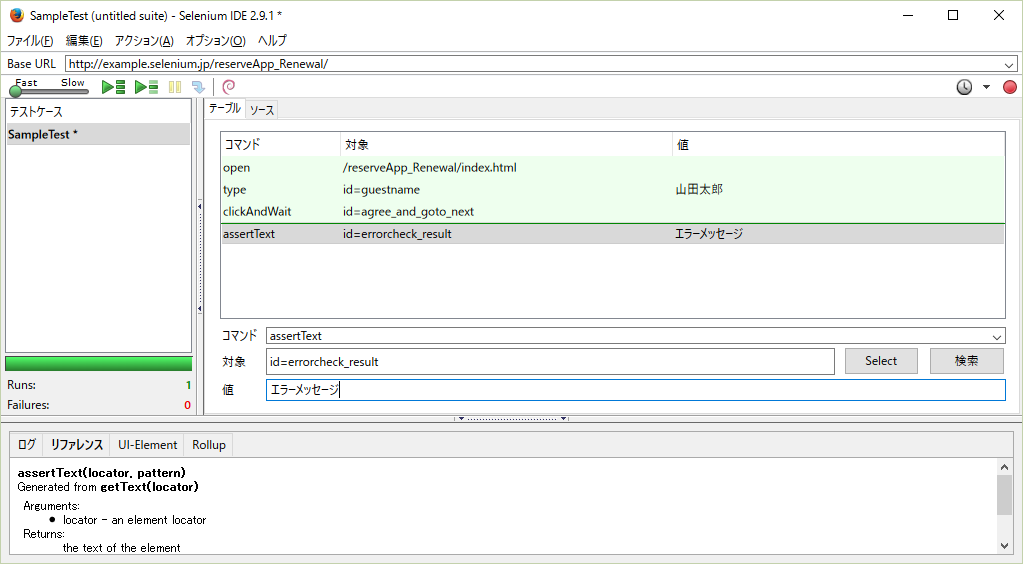Switch to the ログ tab
This screenshot has height=564, width=1023.
click(27, 445)
